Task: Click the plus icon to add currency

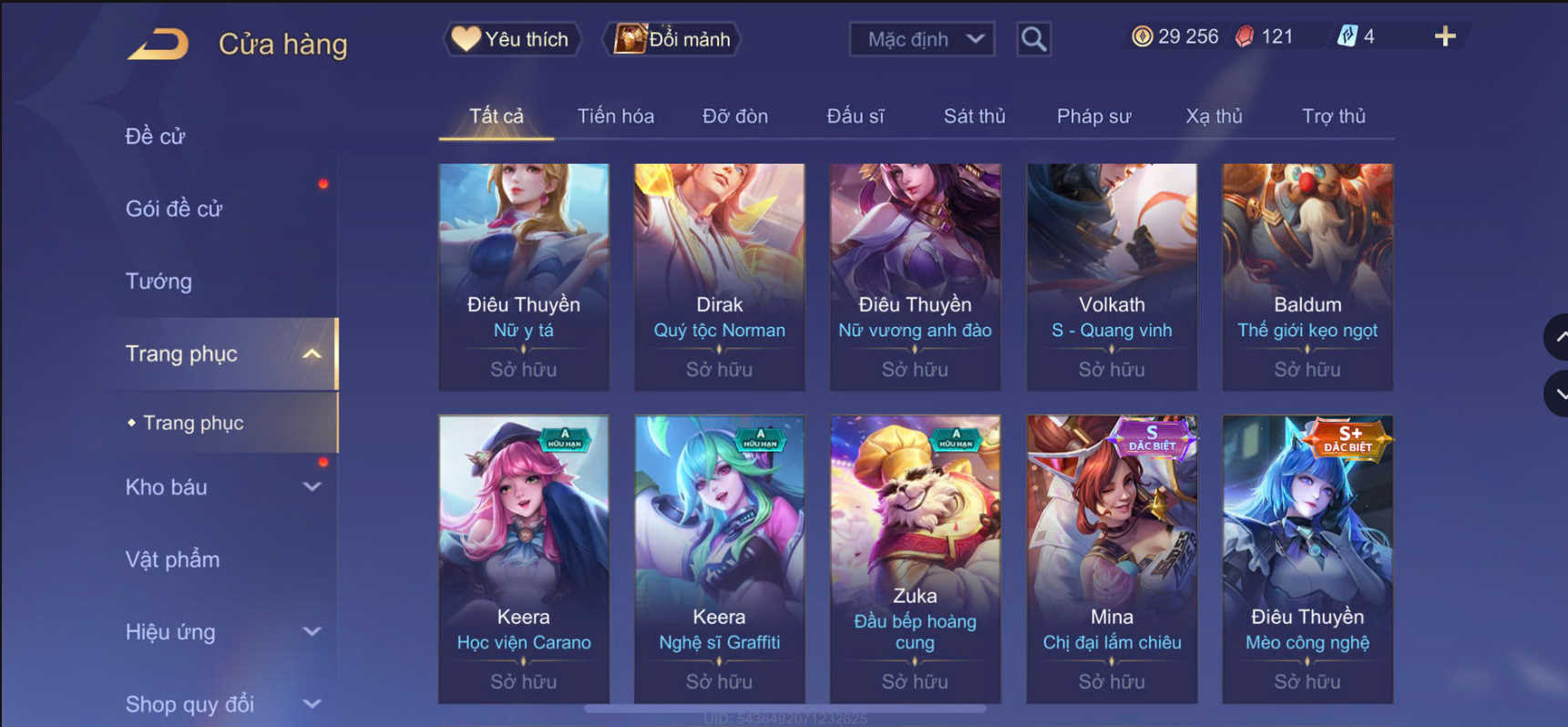Action: [1445, 36]
